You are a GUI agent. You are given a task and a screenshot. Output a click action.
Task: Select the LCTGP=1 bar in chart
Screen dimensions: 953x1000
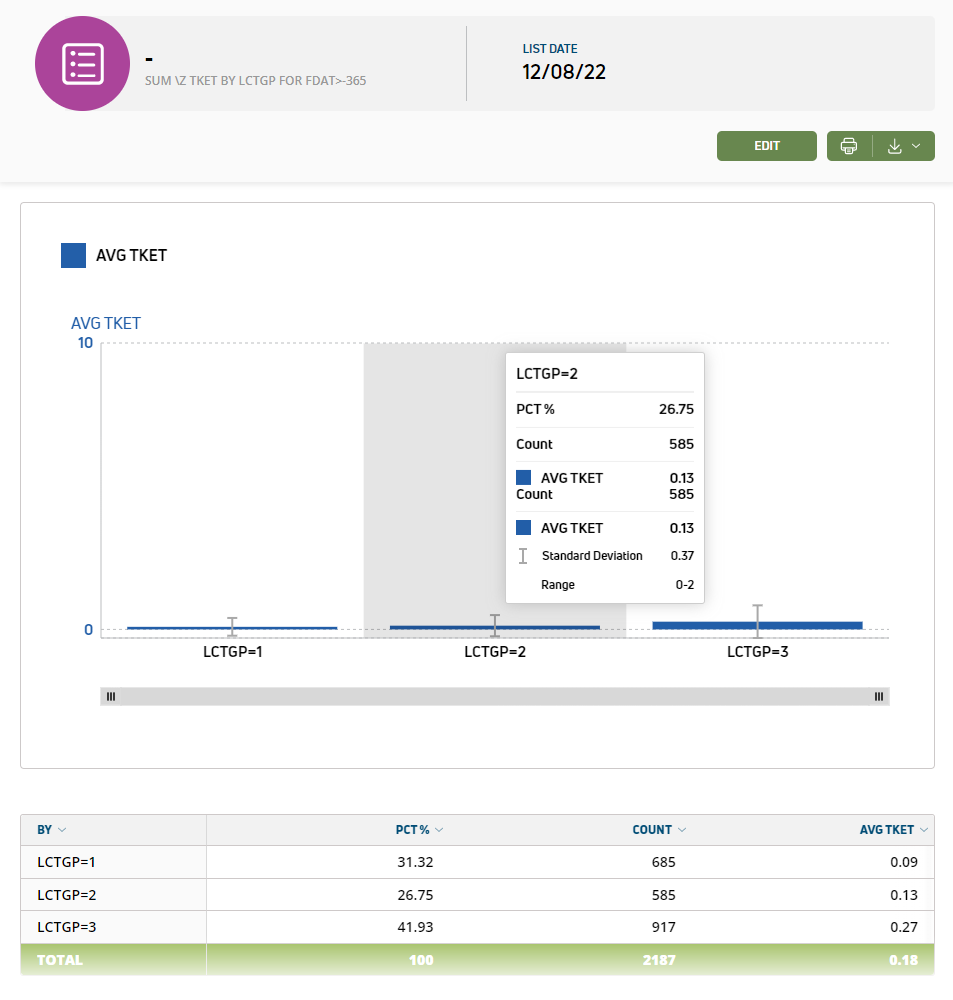(232, 628)
